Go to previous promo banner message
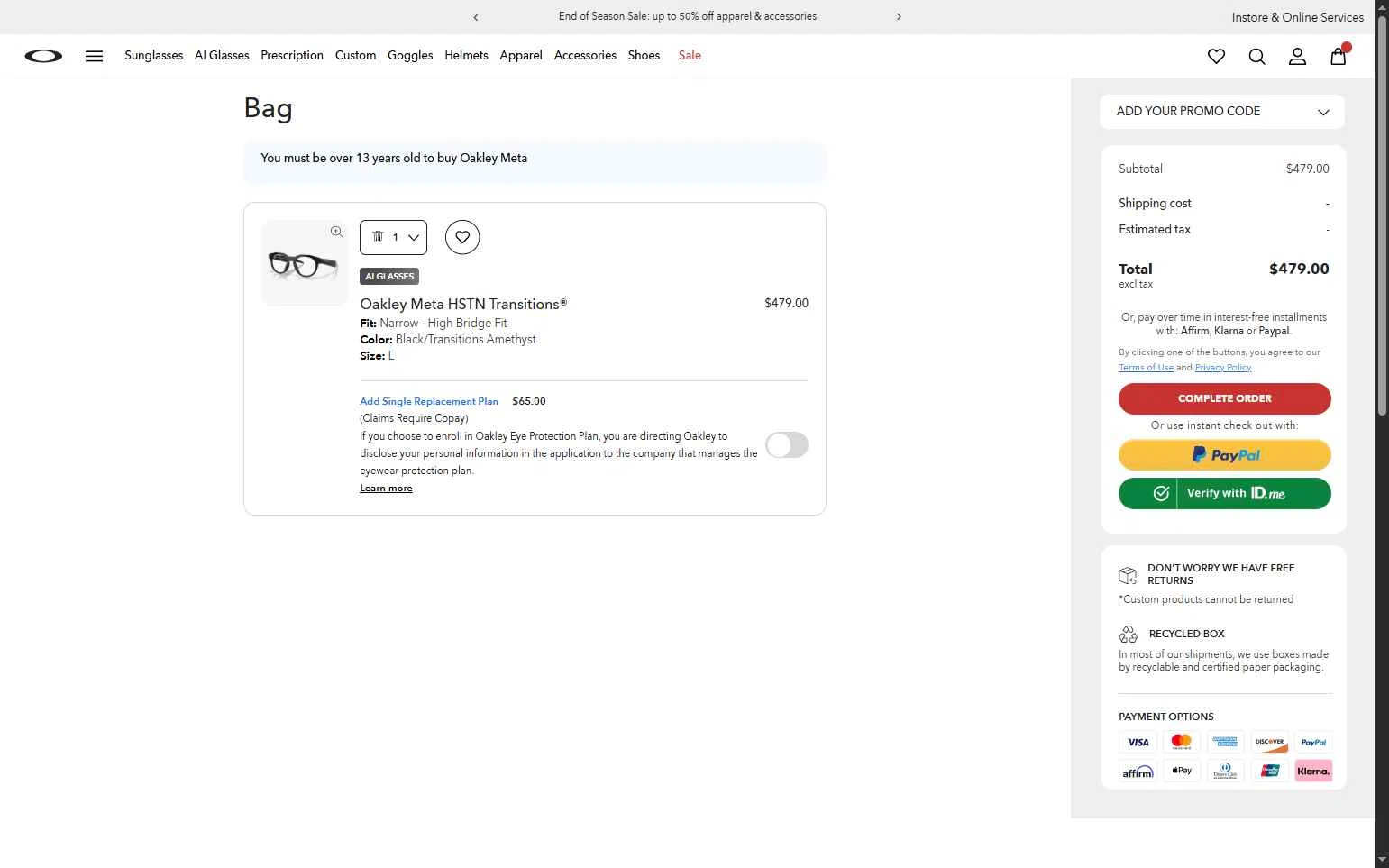This screenshot has width=1389, height=868. coord(476,17)
